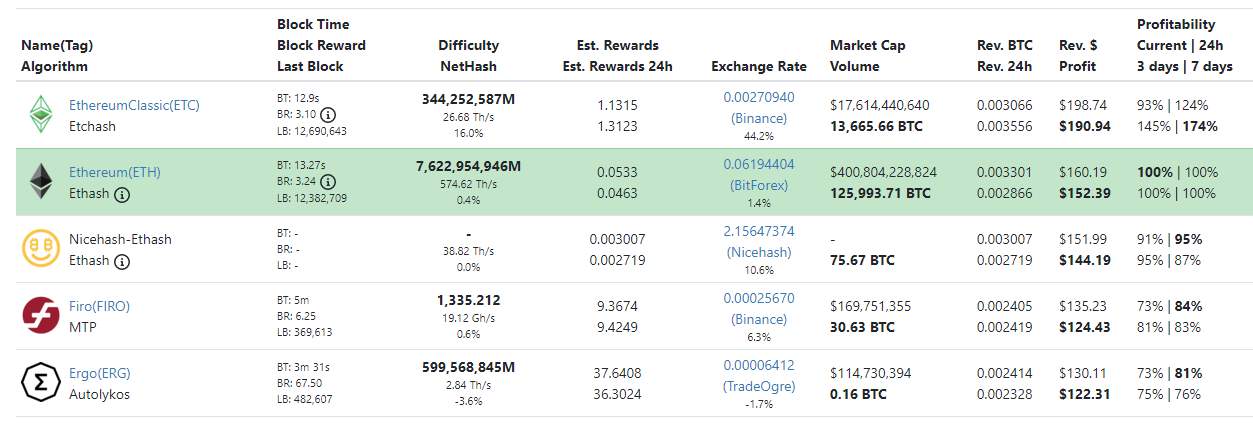Screen dimensions: 1253x426
Task: Open the Firo(FIRO) coin link
Action: click(x=99, y=306)
